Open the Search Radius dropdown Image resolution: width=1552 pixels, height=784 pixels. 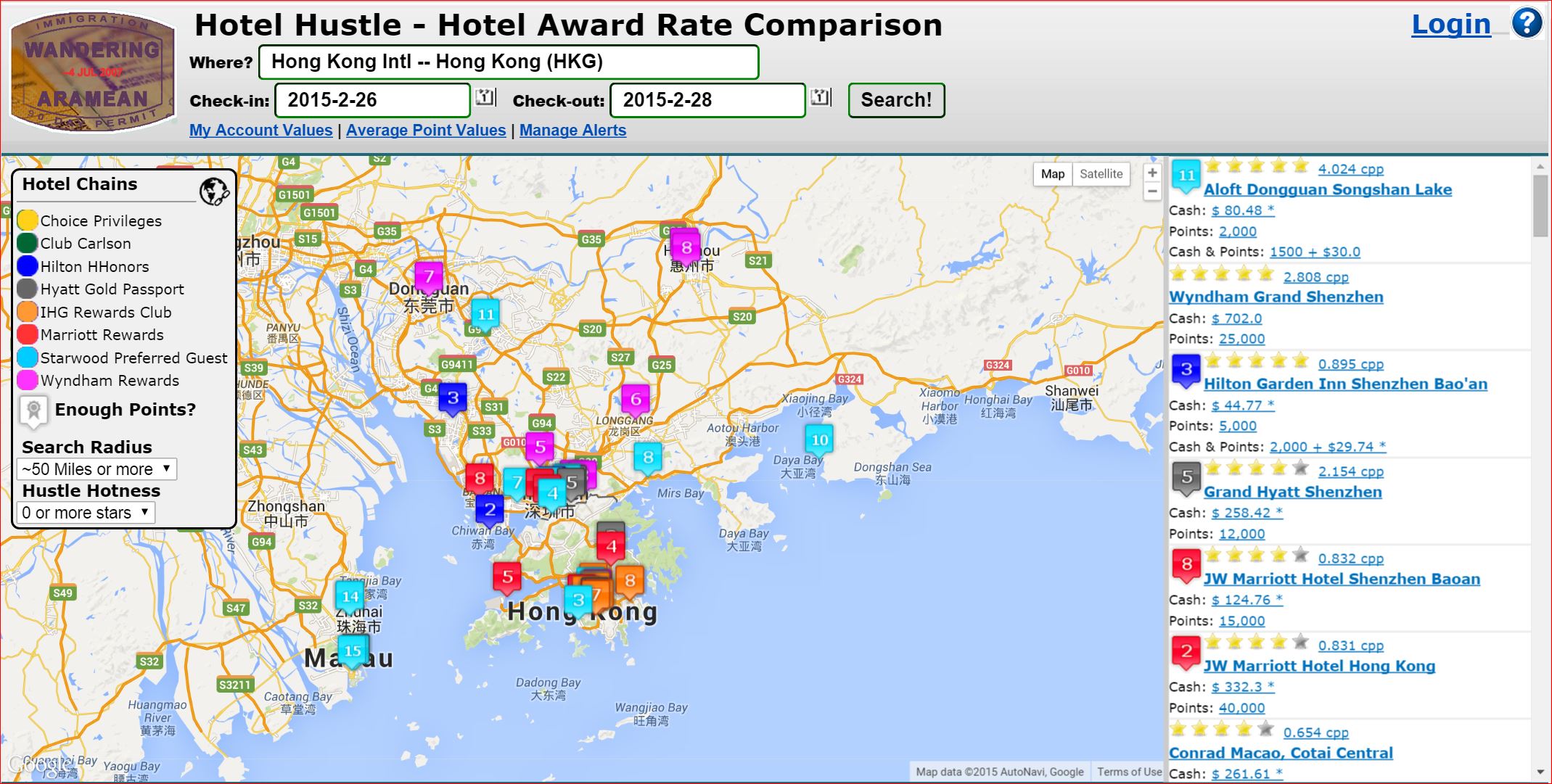pos(97,469)
